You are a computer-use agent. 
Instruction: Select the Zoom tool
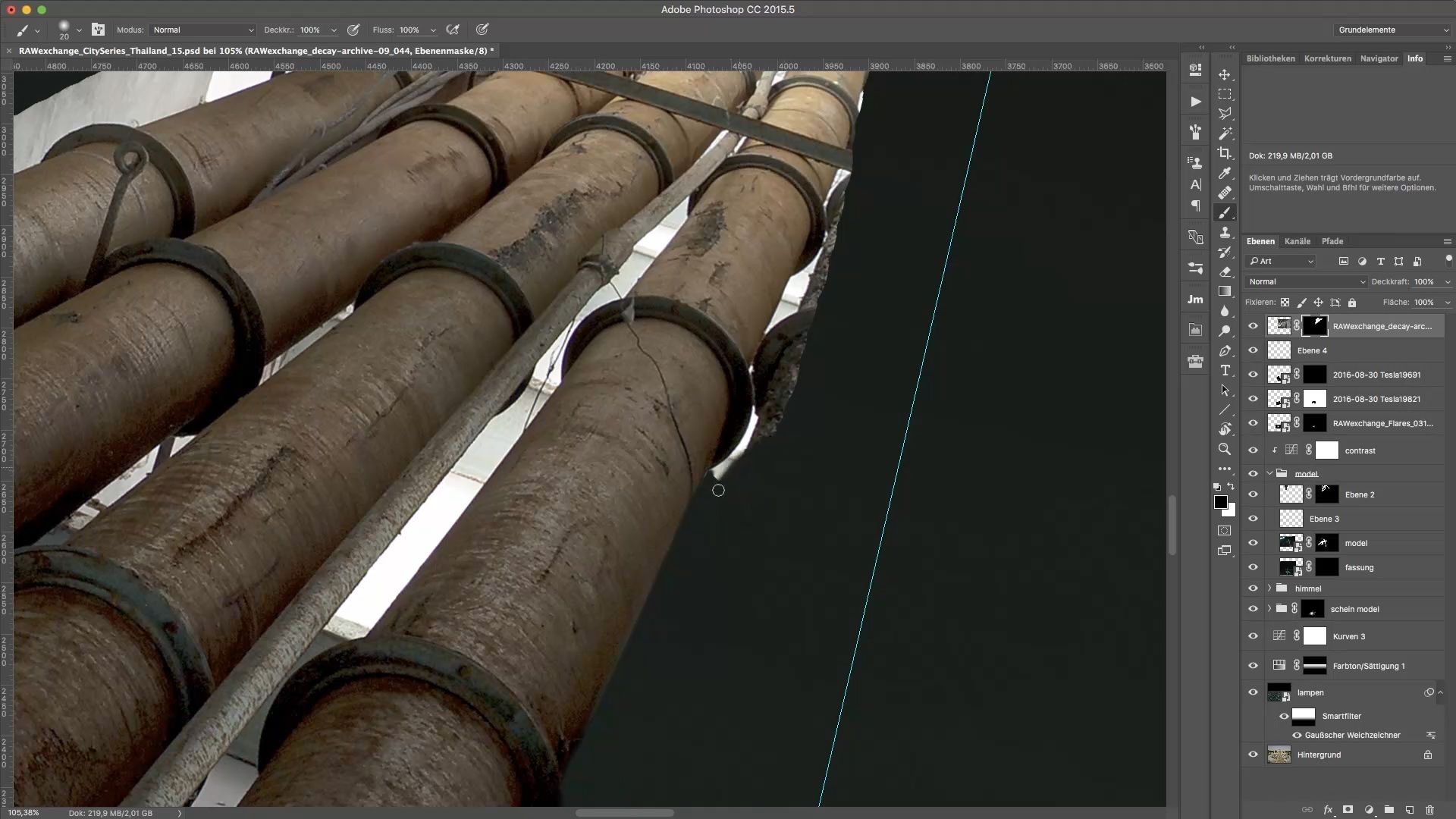(1225, 449)
